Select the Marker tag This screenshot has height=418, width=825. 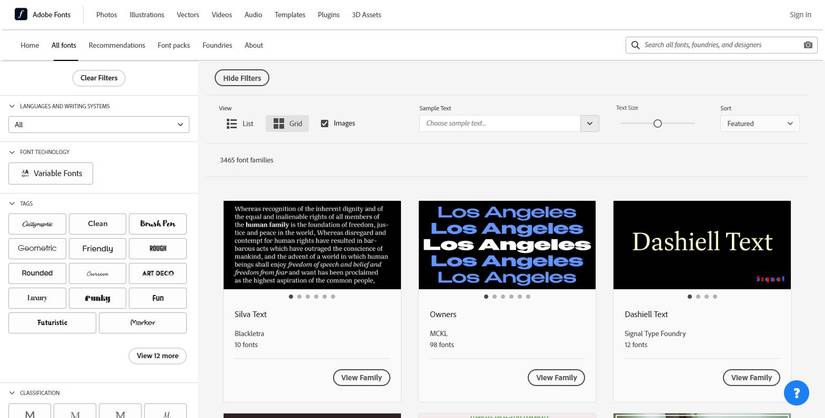pyautogui.click(x=143, y=323)
